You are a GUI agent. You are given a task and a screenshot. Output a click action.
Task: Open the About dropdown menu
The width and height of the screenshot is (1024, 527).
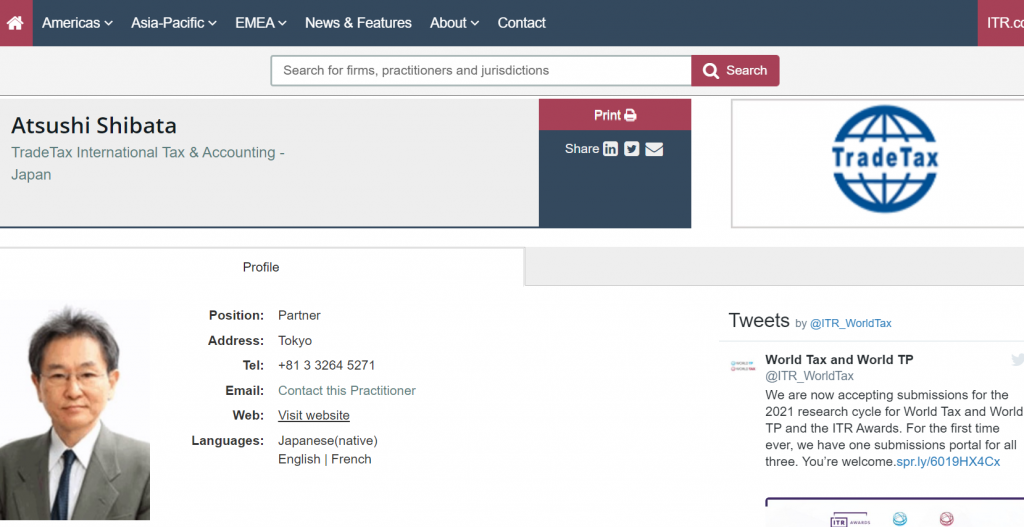[454, 23]
